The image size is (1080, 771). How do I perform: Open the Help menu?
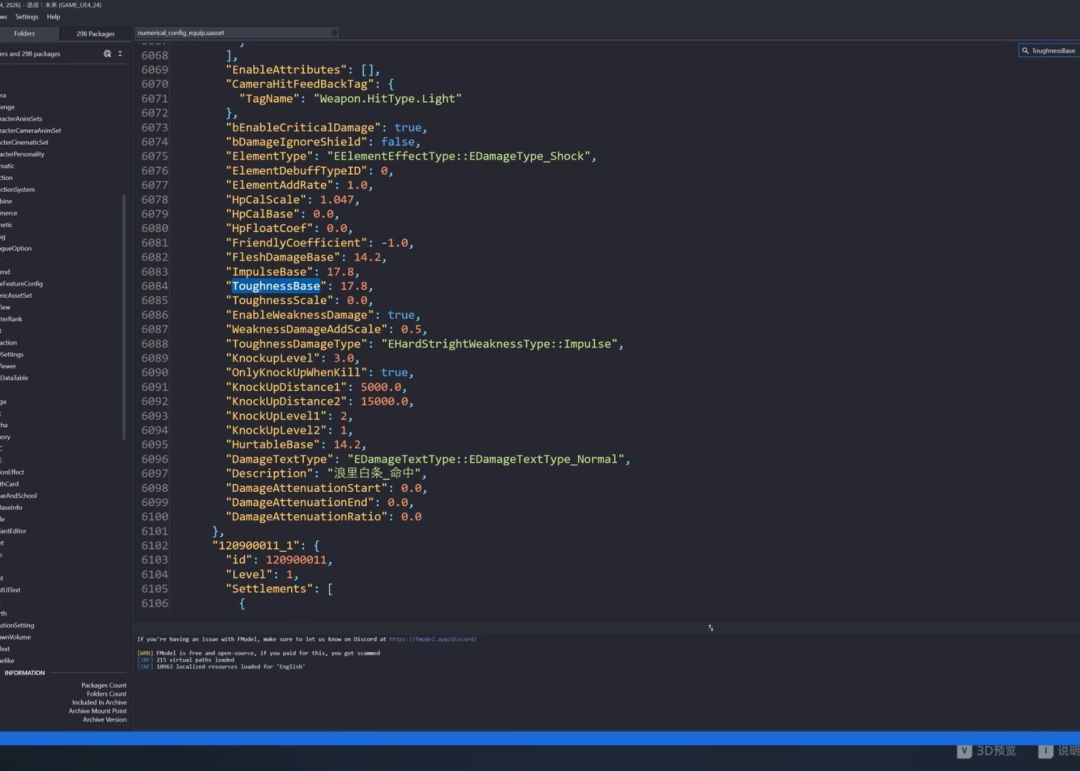53,17
